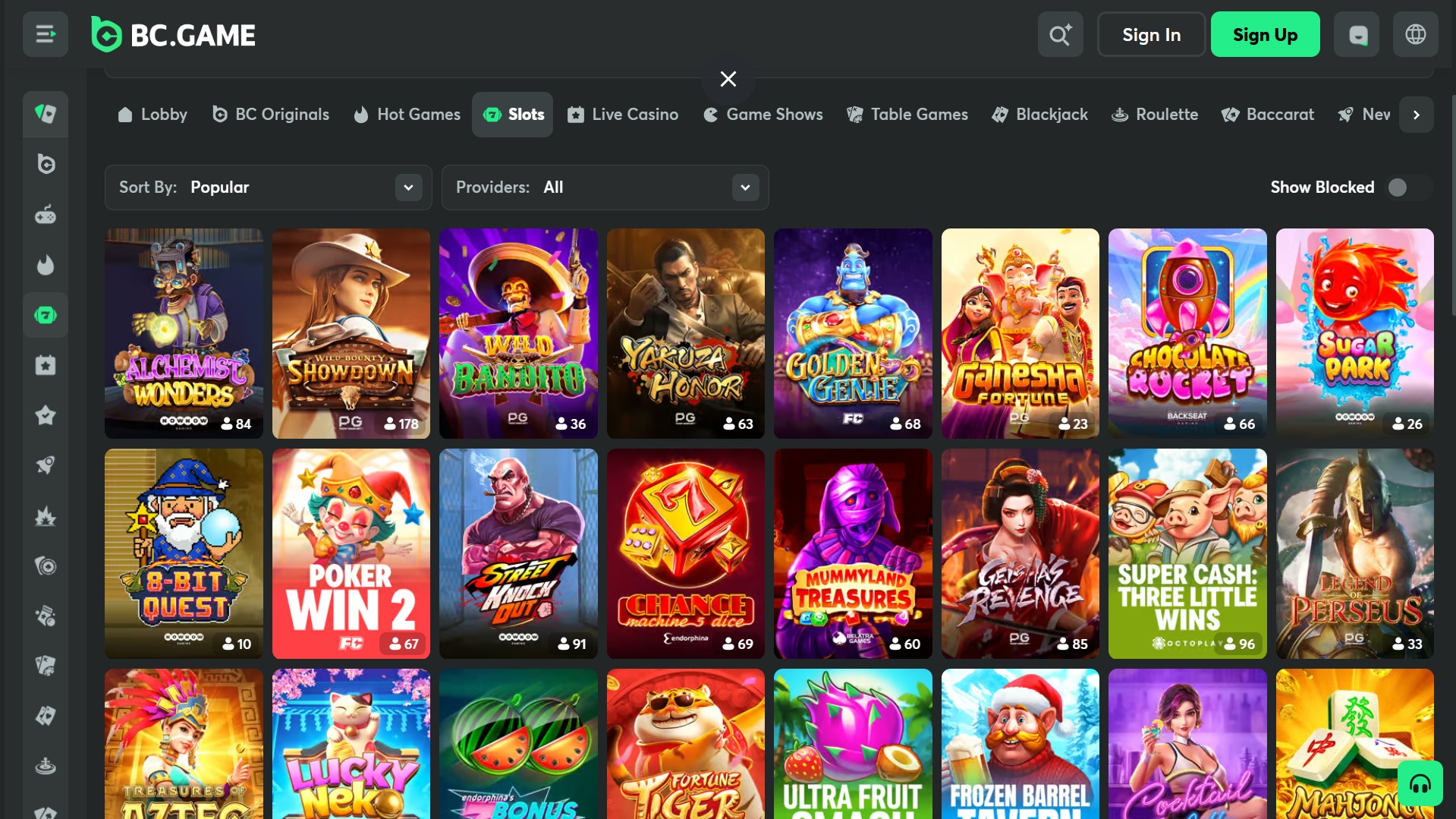The image size is (1456, 819).
Task: Open the language globe icon
Action: pyautogui.click(x=1415, y=34)
